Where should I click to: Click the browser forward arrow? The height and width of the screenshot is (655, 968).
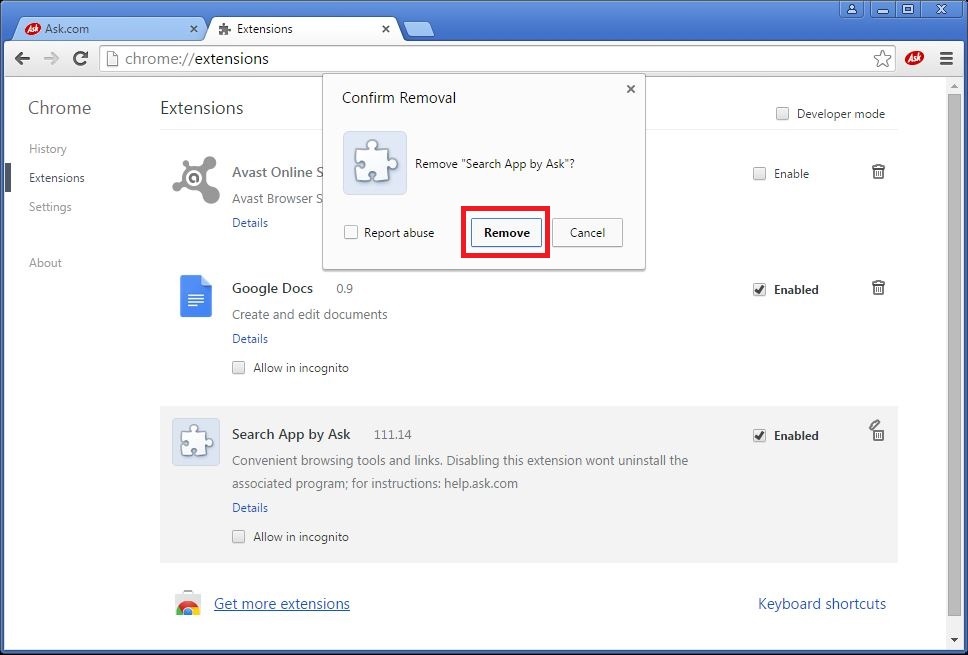52,59
